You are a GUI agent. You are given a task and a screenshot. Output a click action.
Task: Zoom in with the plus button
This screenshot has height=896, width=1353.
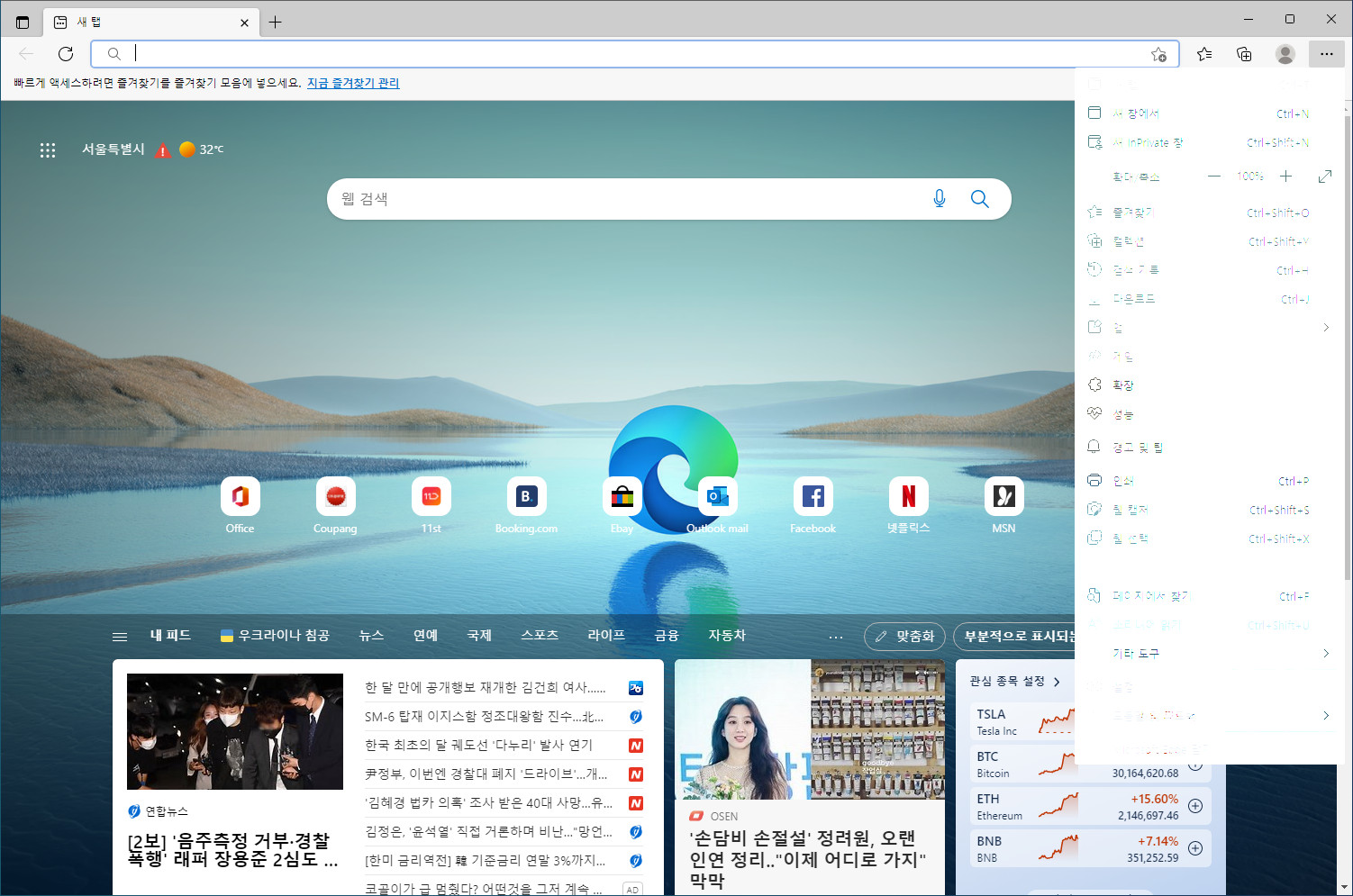[x=1286, y=176]
